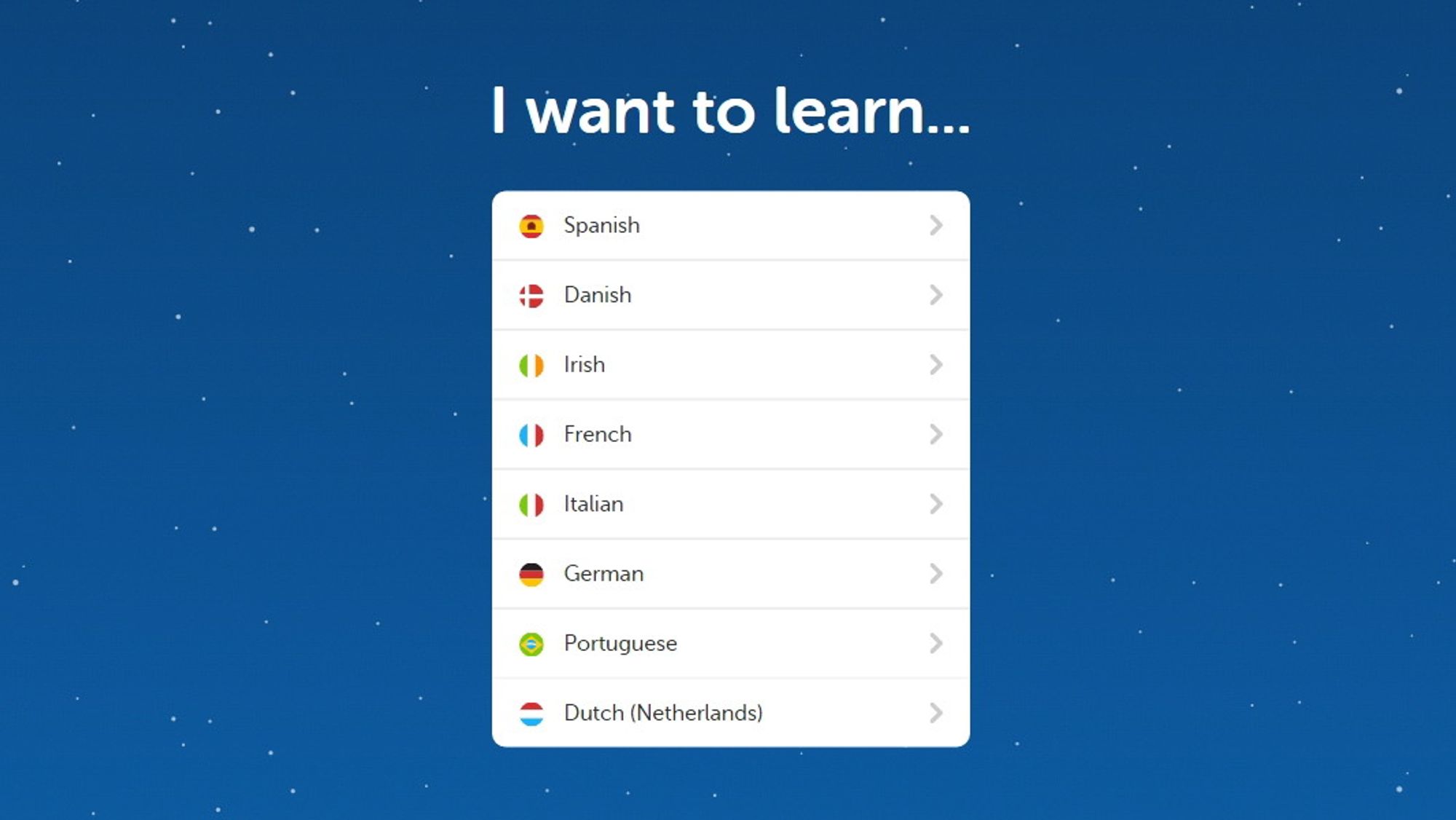The width and height of the screenshot is (1456, 820).
Task: Click the Portuguese flag icon
Action: [531, 643]
